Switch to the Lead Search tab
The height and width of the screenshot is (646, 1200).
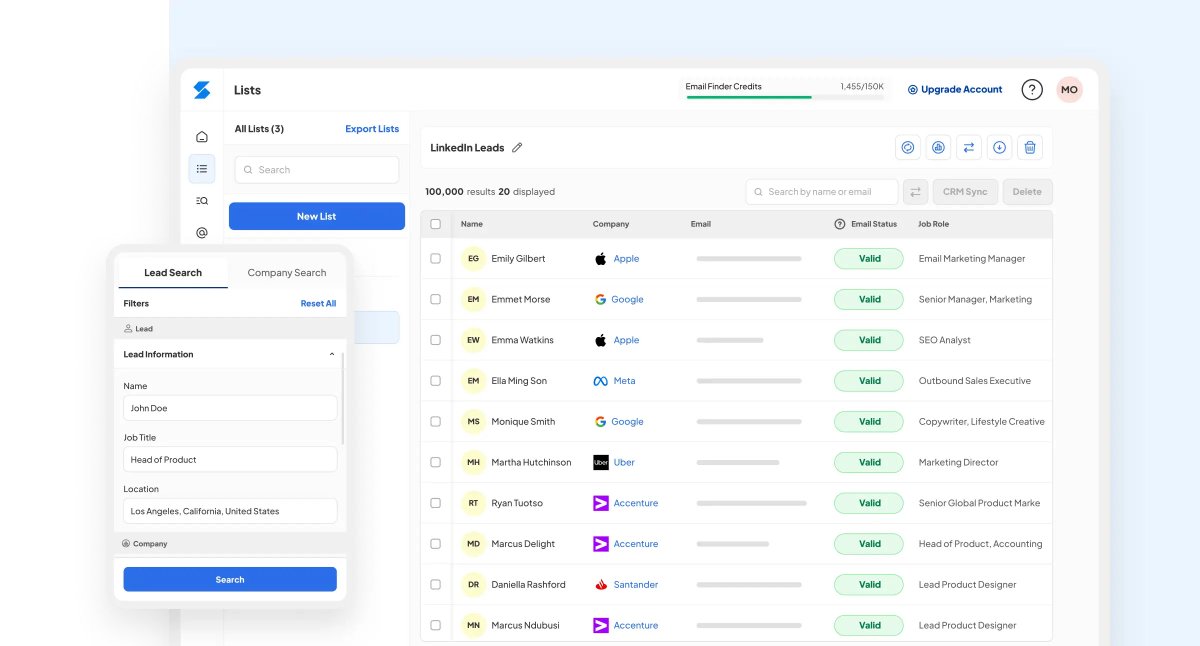173,272
